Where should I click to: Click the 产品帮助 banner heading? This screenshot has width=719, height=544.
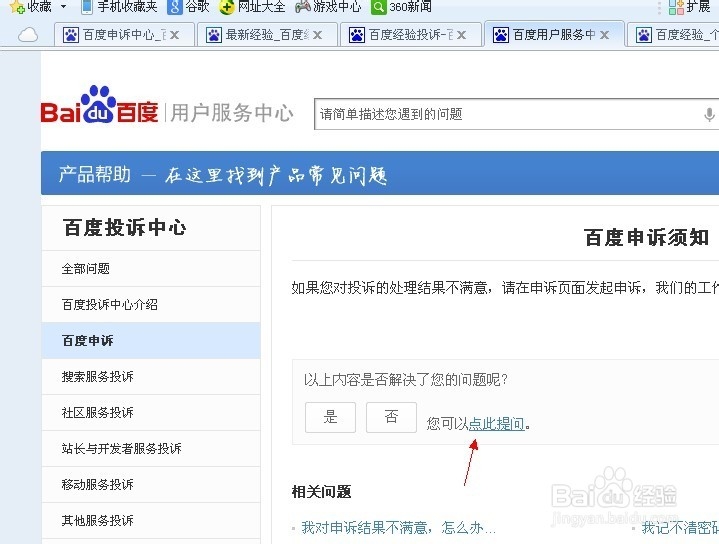point(95,174)
